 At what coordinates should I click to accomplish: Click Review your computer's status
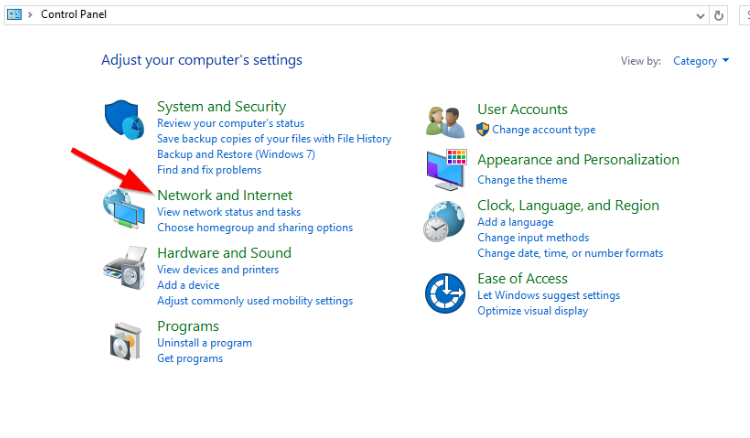point(231,123)
